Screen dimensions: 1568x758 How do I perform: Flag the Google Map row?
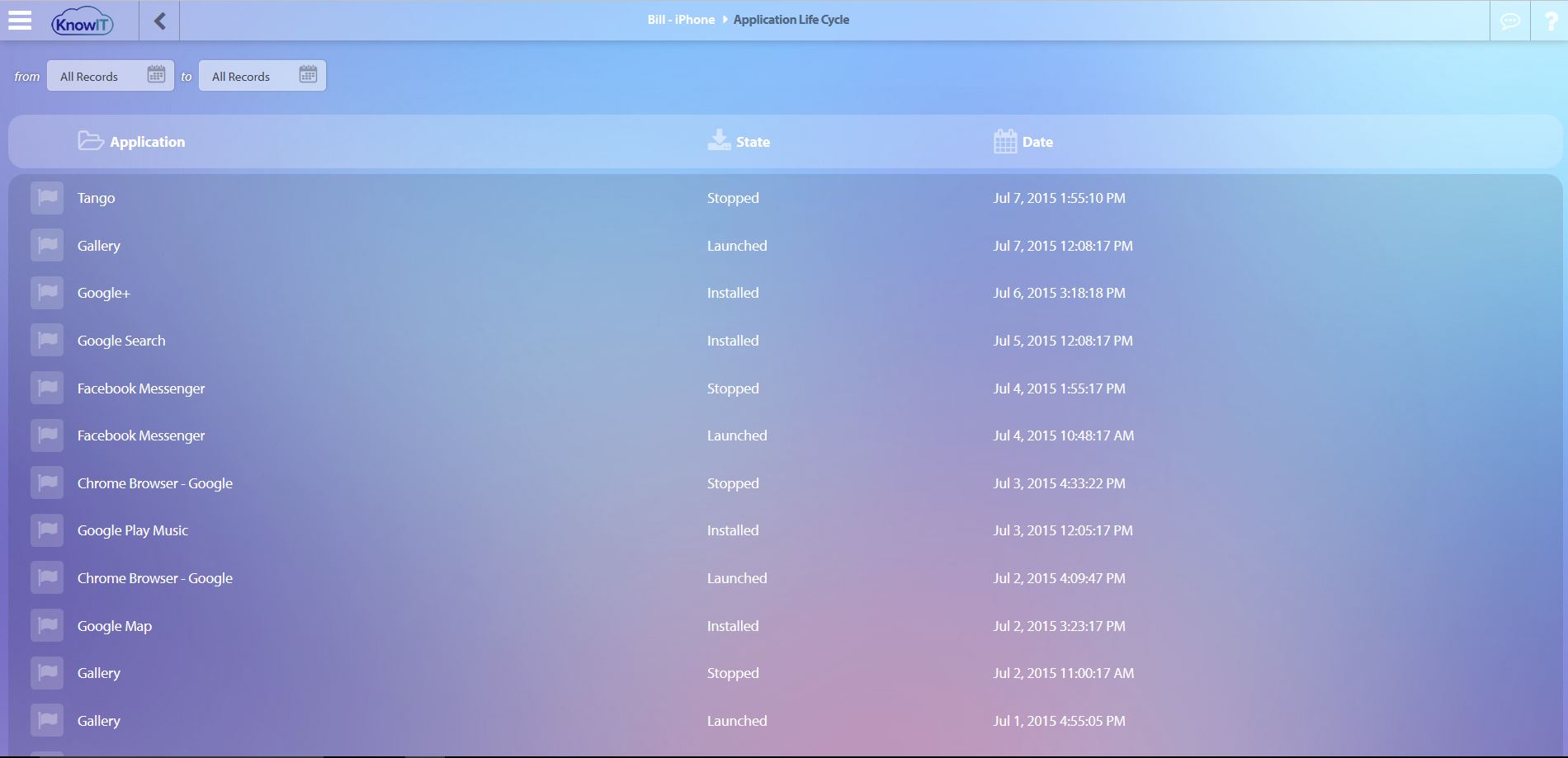coord(47,626)
